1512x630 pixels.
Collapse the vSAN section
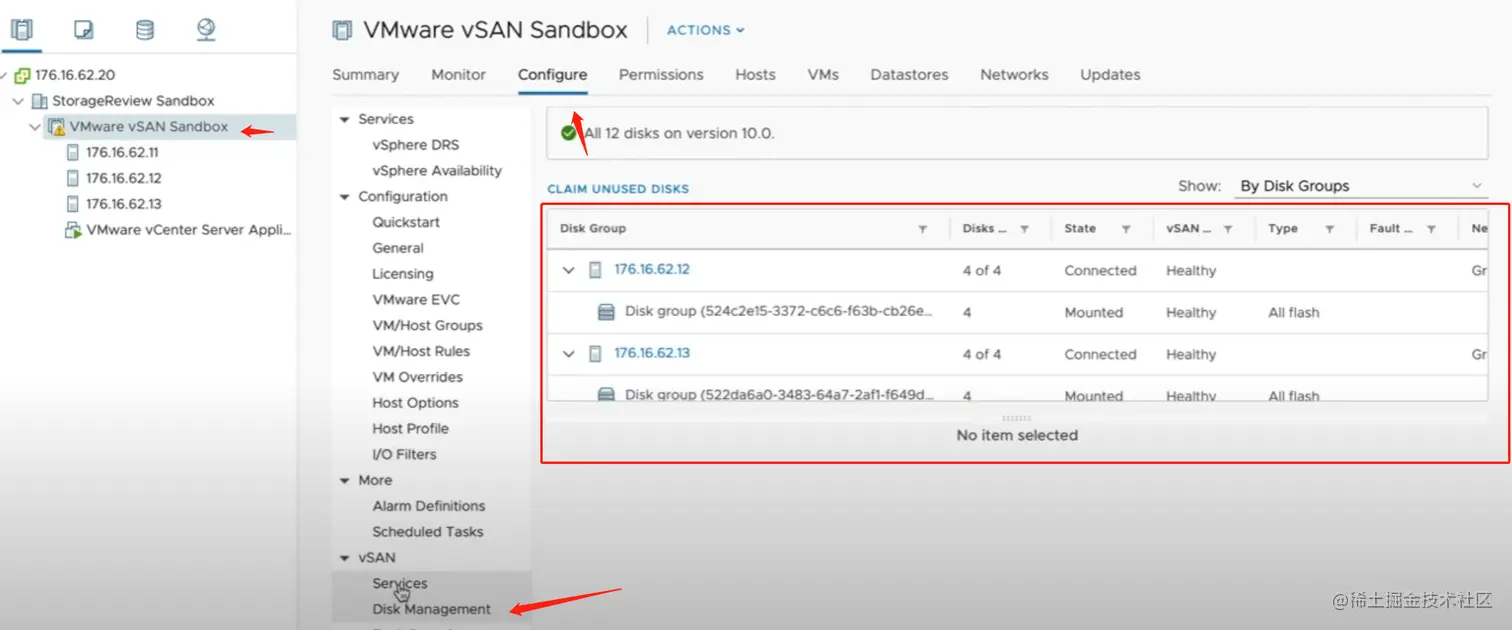345,558
